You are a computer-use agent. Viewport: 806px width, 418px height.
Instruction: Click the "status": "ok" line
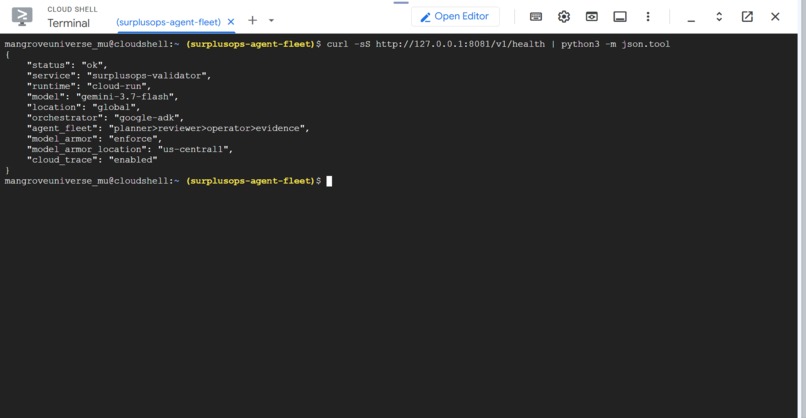(x=67, y=65)
